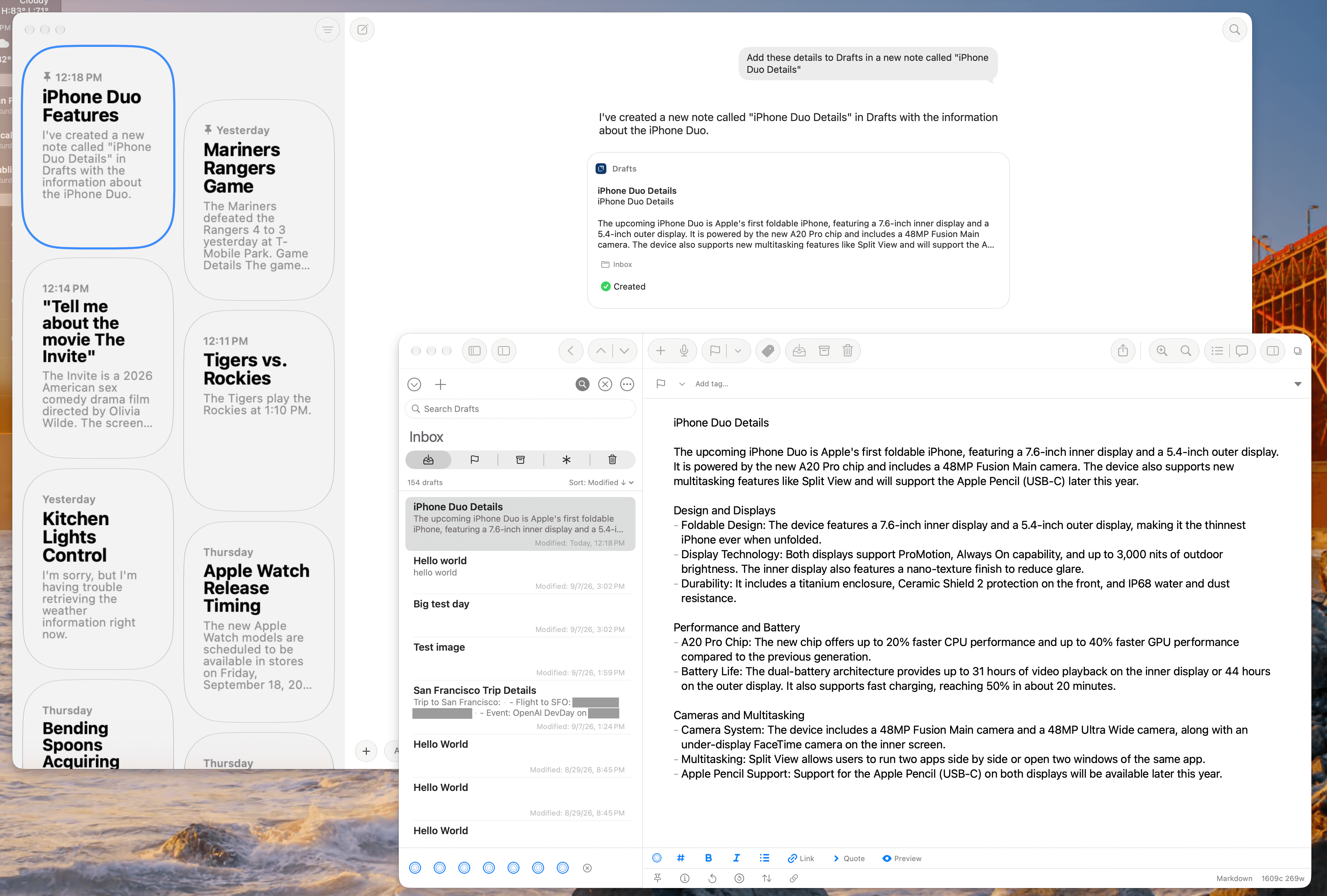Switch to the Inbox tab icon
The height and width of the screenshot is (896, 1327).
[x=428, y=460]
